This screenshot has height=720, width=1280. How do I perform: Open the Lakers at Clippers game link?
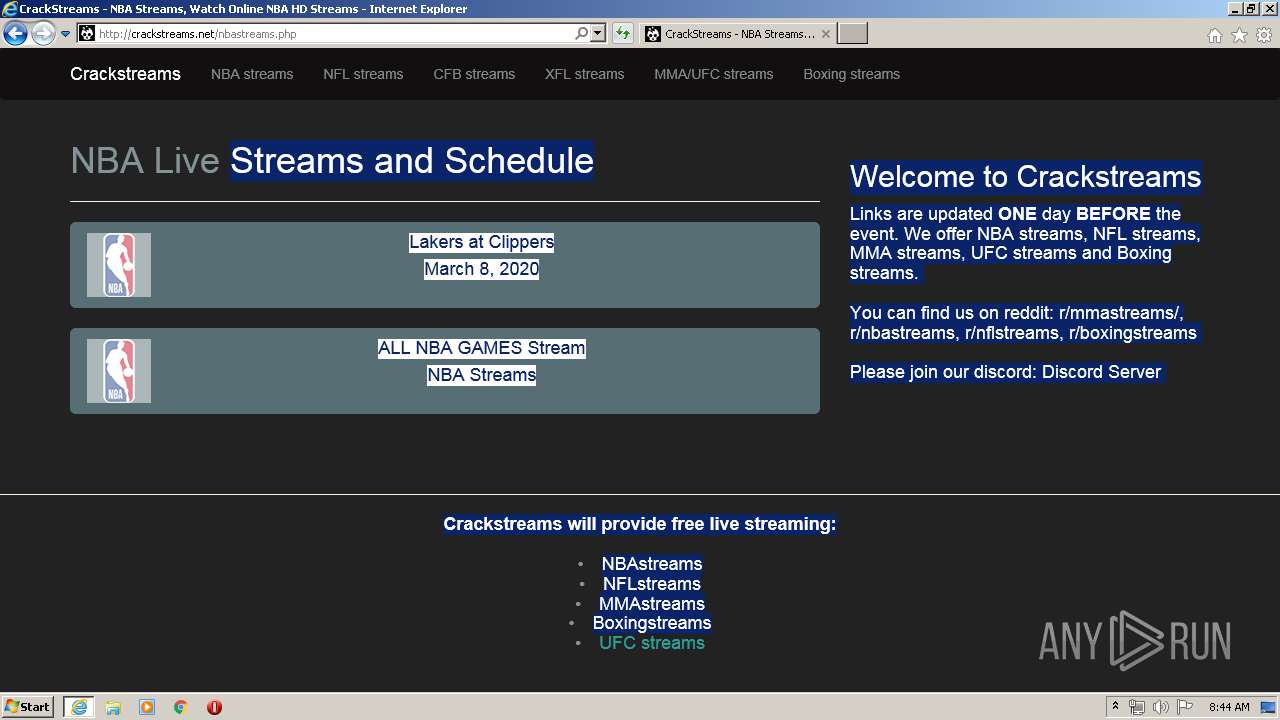(x=481, y=242)
